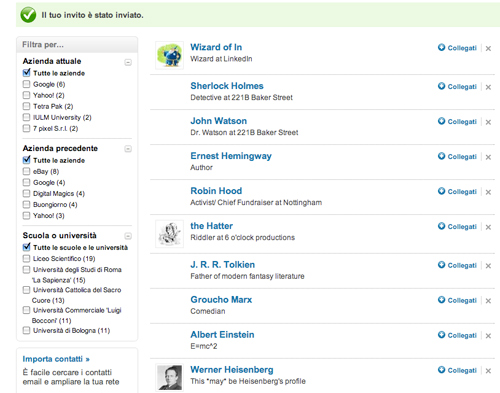Click Collegati next to Sherlock Holmes
The height and width of the screenshot is (393, 500).
point(457,87)
